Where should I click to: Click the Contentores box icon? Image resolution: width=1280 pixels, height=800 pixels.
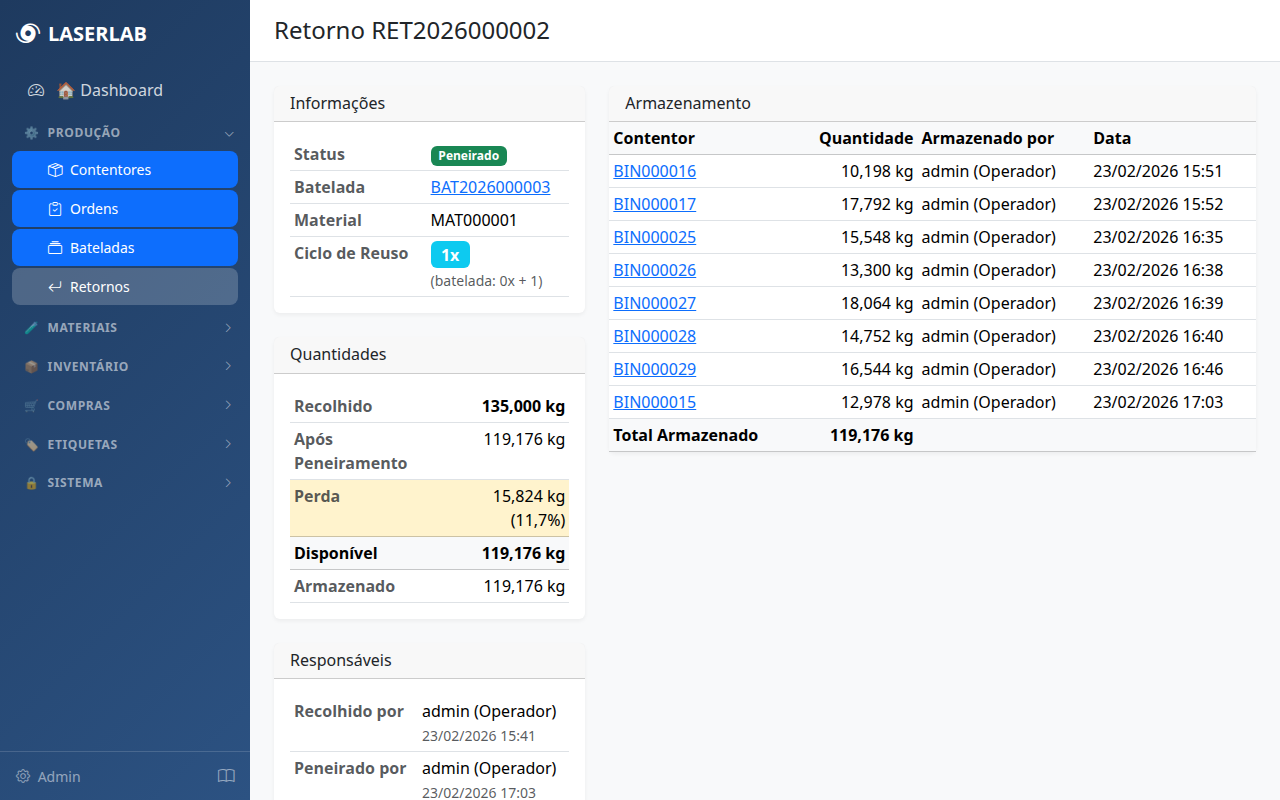[x=55, y=170]
